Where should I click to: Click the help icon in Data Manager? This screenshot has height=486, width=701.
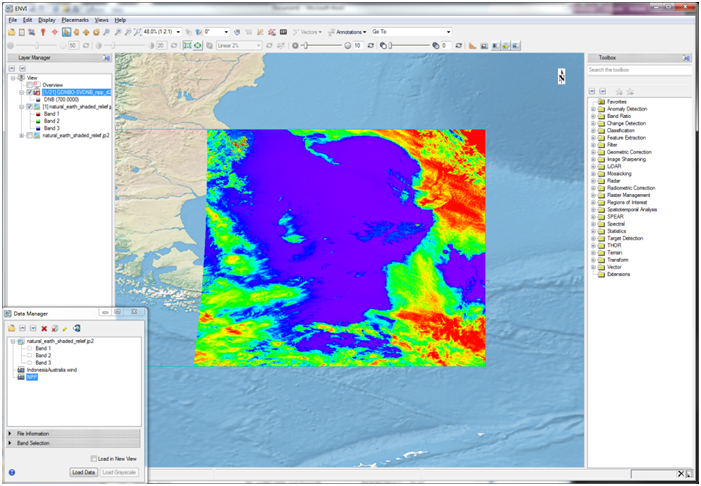[12, 472]
